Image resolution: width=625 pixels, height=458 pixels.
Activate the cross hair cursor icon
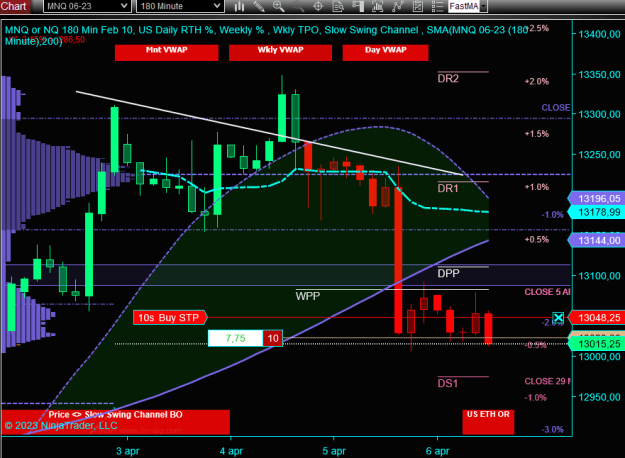point(318,6)
